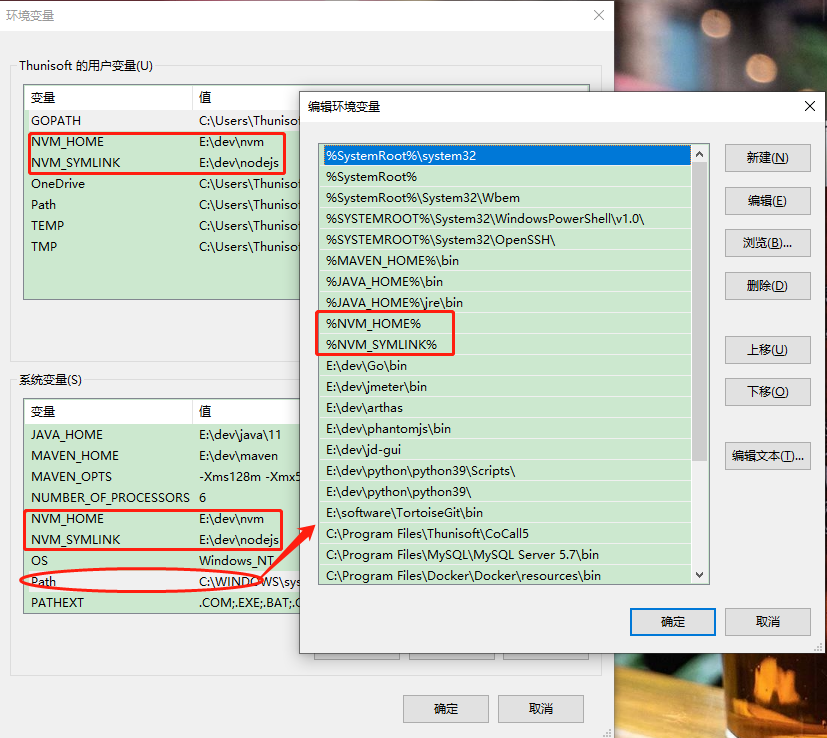
Task: Select E:\dev\Go\bin entry
Action: (x=505, y=366)
